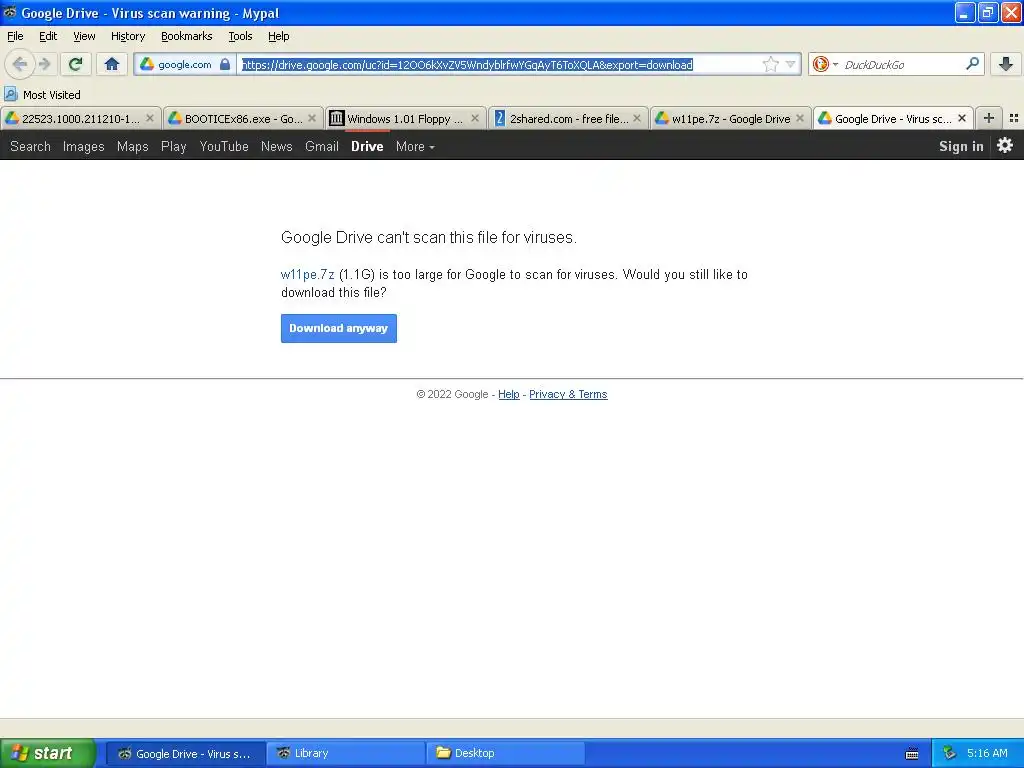This screenshot has width=1024, height=768.
Task: Open the home page
Action: [112, 64]
